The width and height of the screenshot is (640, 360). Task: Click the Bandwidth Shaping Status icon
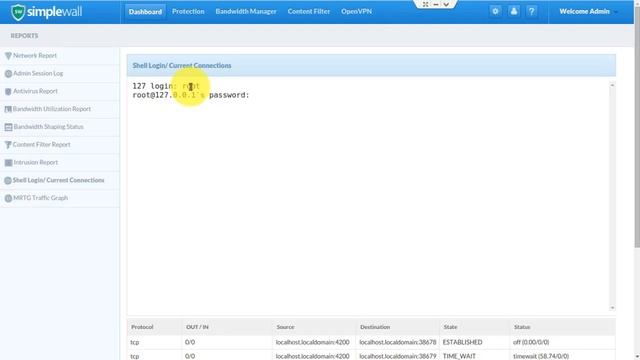tap(8, 127)
